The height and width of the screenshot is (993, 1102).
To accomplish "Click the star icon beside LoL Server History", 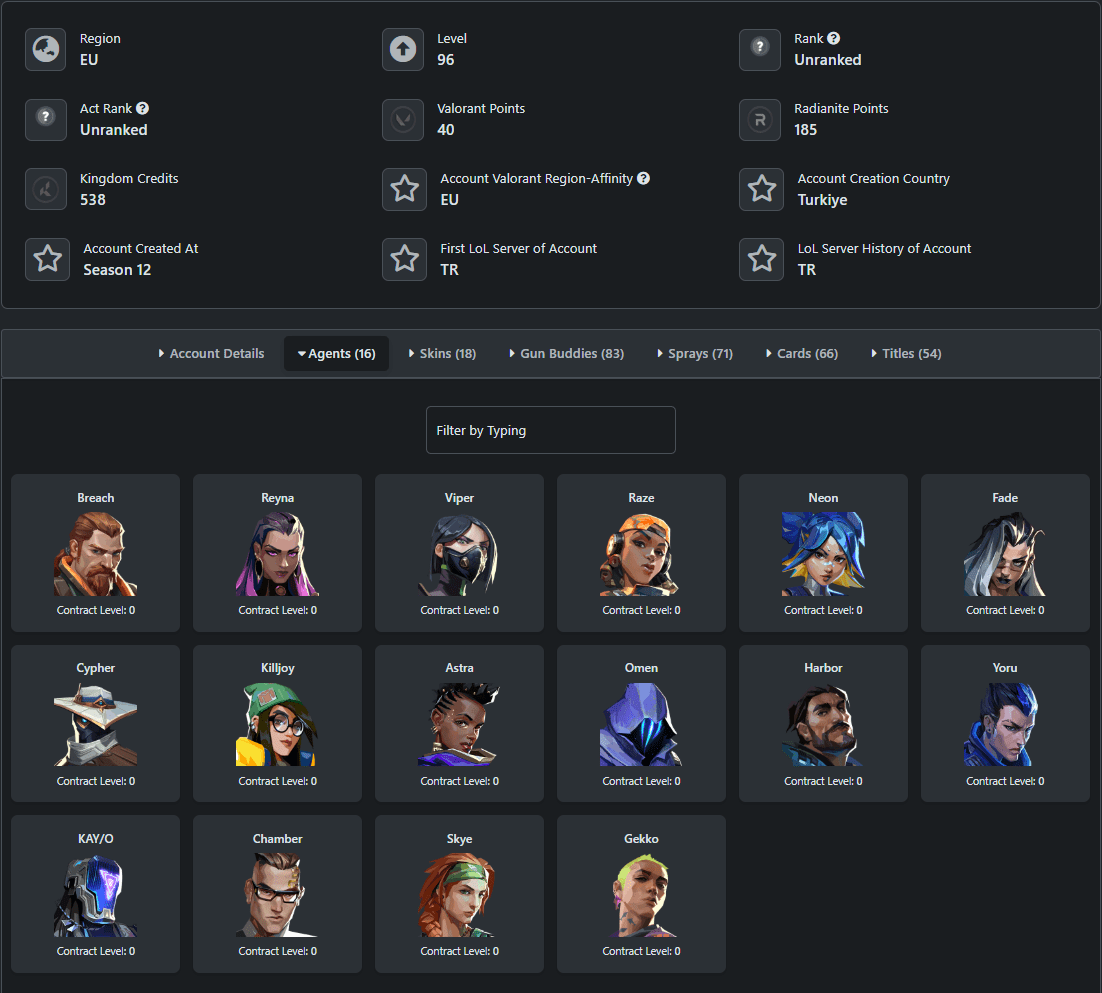I will click(x=762, y=259).
